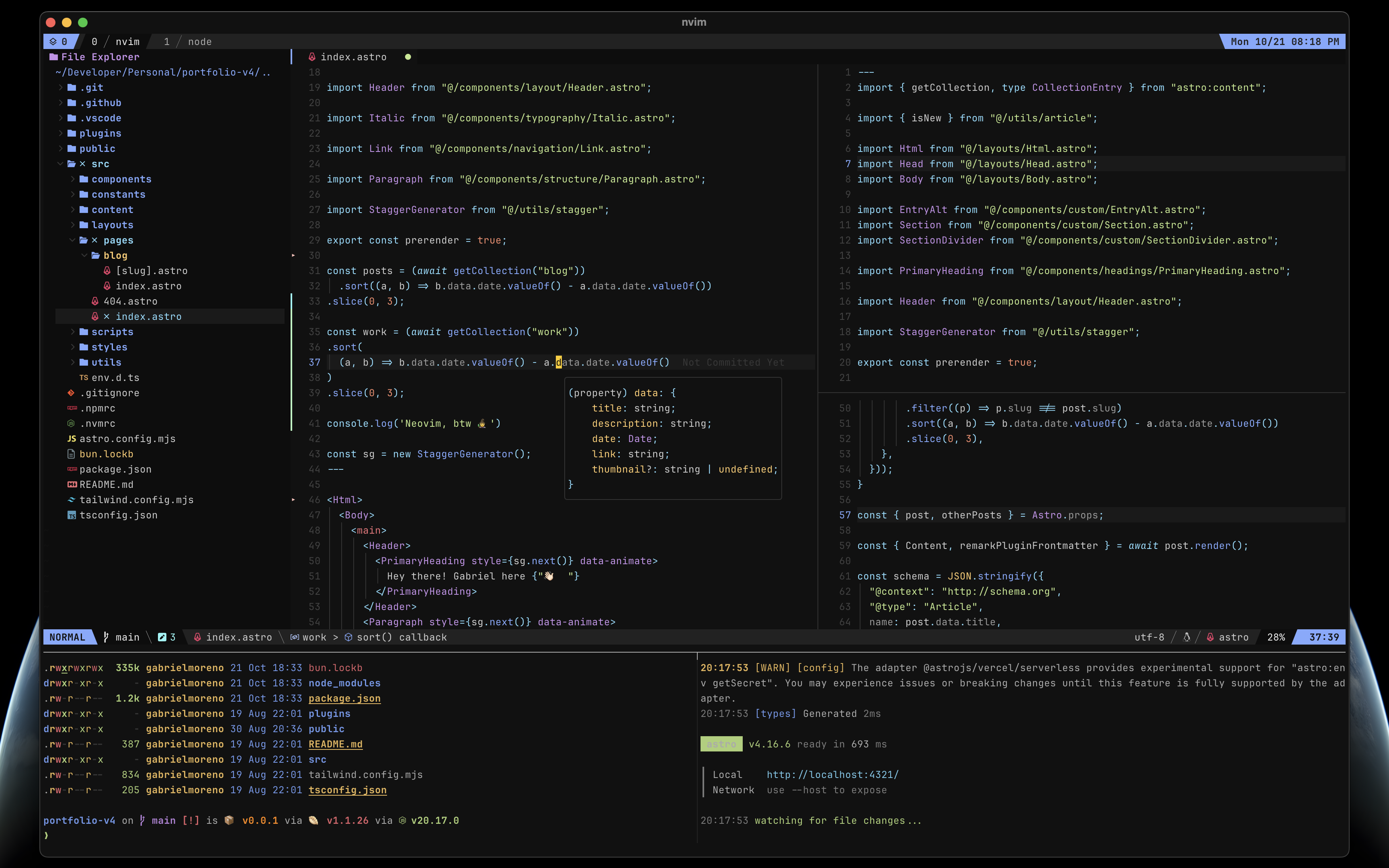Image resolution: width=1389 pixels, height=868 pixels.
Task: Expand the components folder
Action: pyautogui.click(x=72, y=178)
